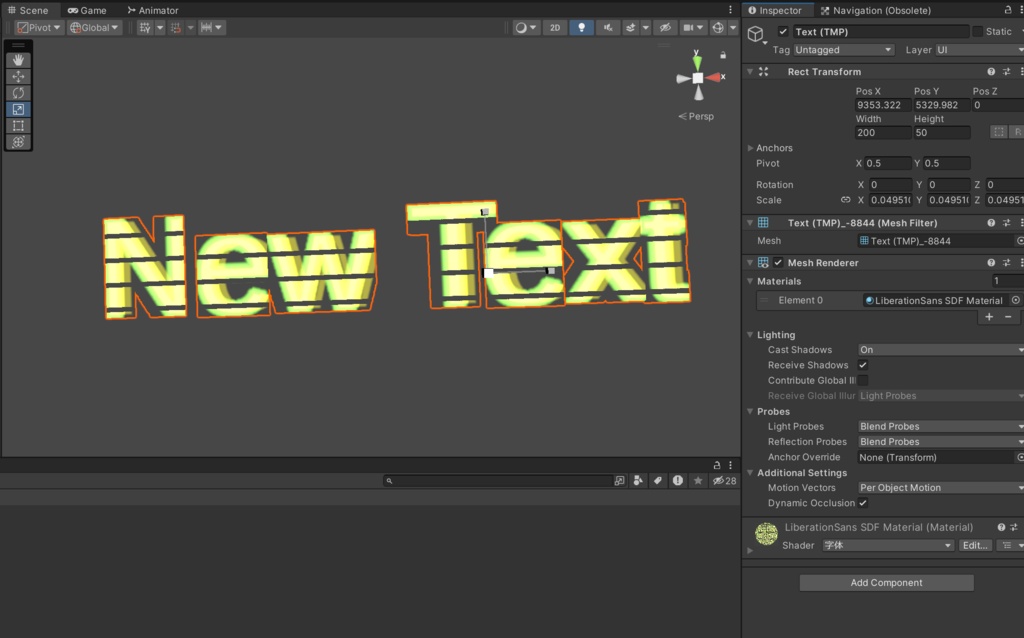This screenshot has height=638, width=1024.
Task: Open the Motion Vectors dropdown
Action: 940,488
